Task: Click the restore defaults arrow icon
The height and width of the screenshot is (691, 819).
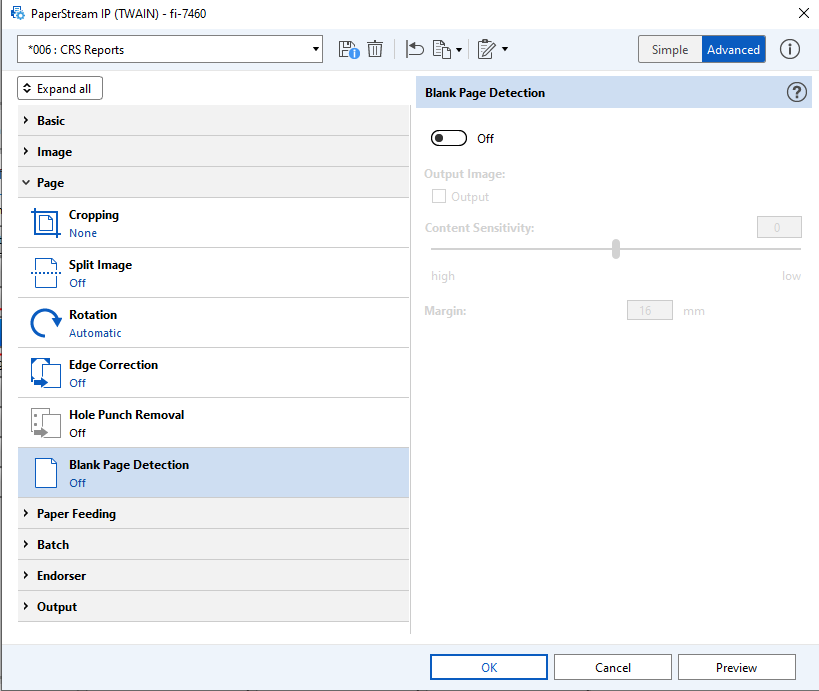Action: click(x=415, y=49)
